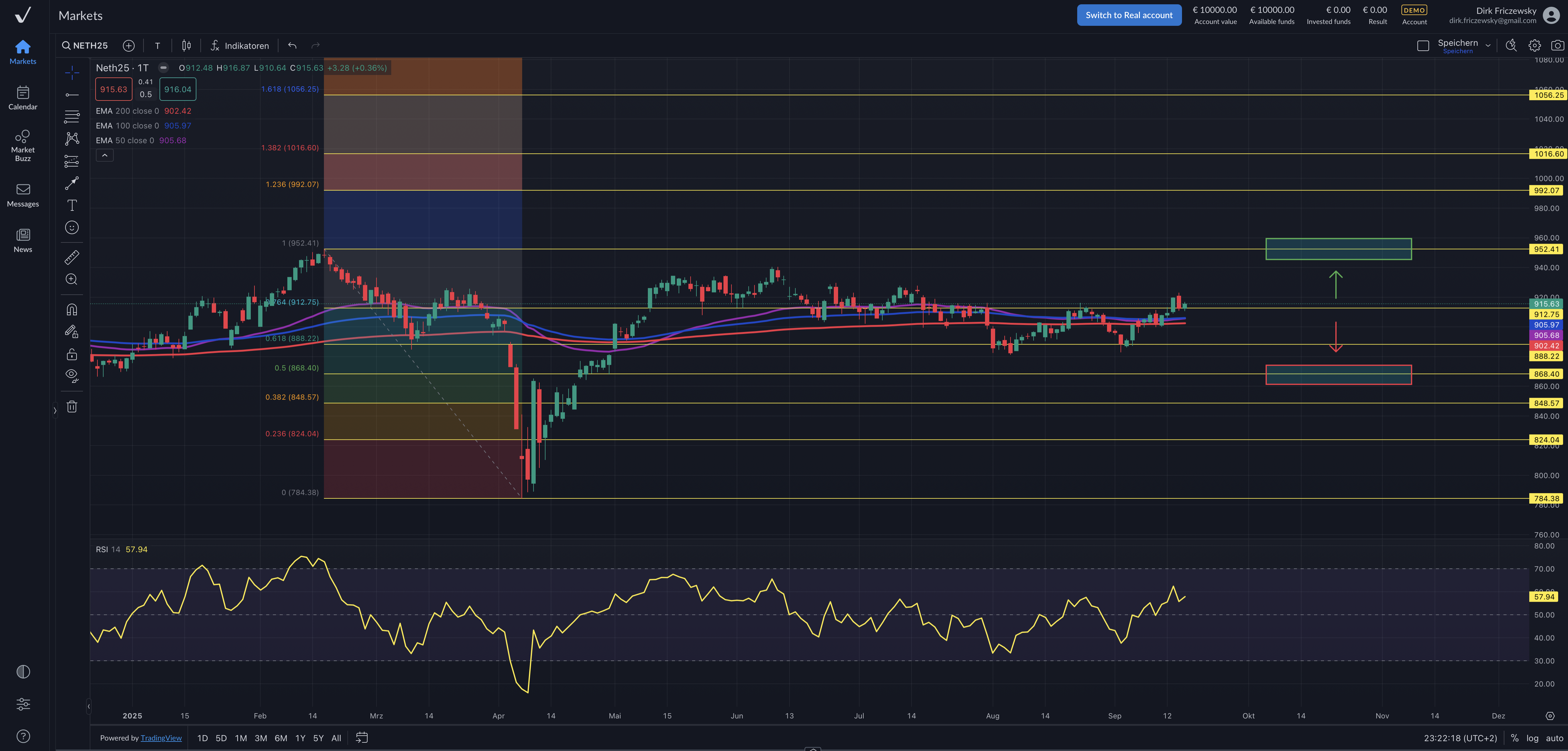Switch to the 1Y timeframe
Screen dimensions: 1568x751
coord(300,737)
